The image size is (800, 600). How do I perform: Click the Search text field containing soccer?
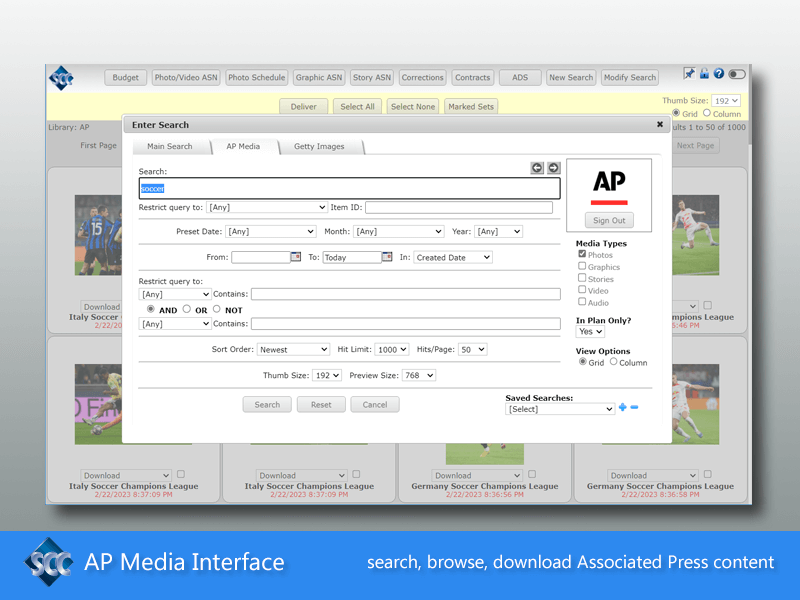click(x=349, y=188)
